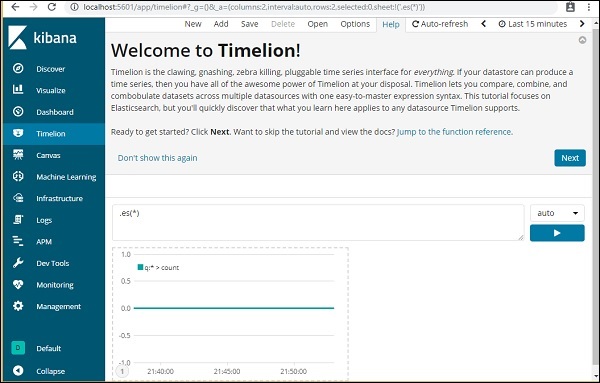Click the Default space avatar

coord(18,348)
